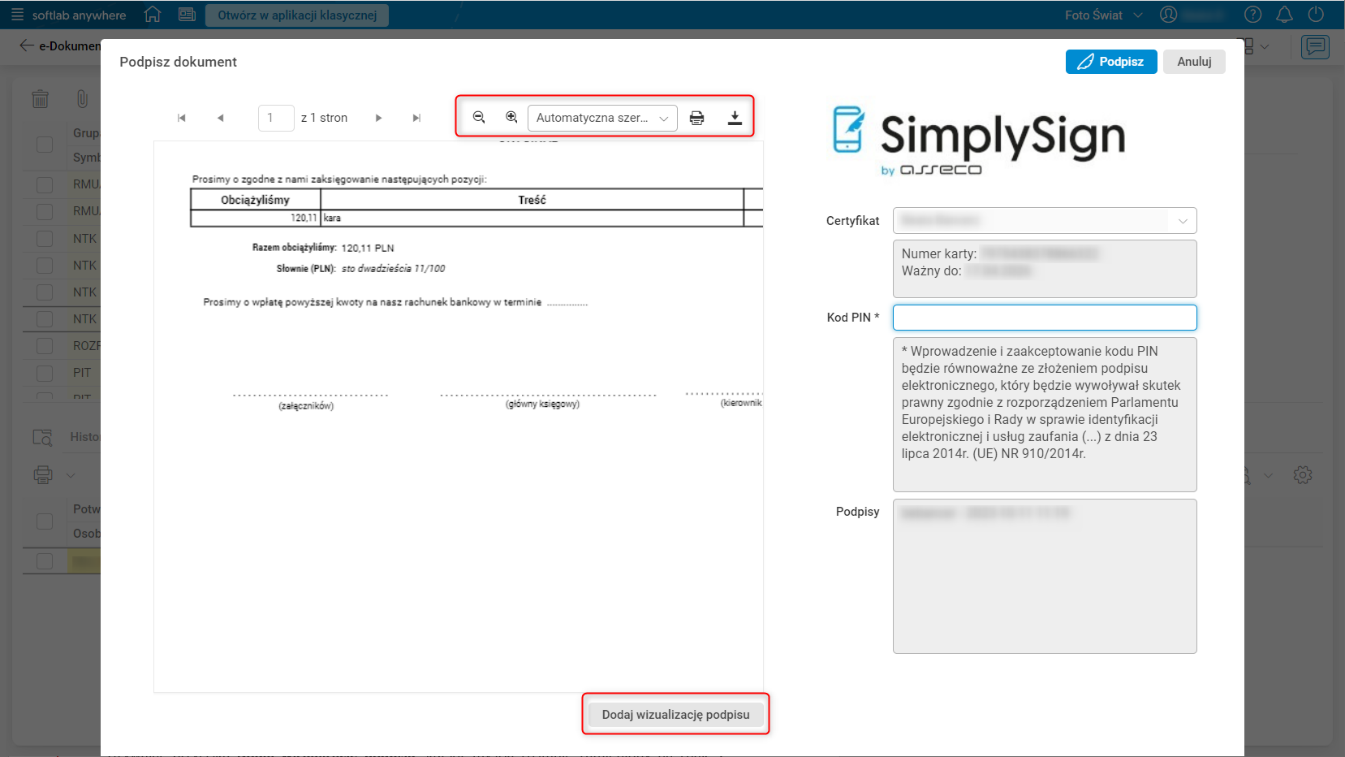Zoom out the document preview
The width and height of the screenshot is (1345, 757).
pyautogui.click(x=479, y=117)
